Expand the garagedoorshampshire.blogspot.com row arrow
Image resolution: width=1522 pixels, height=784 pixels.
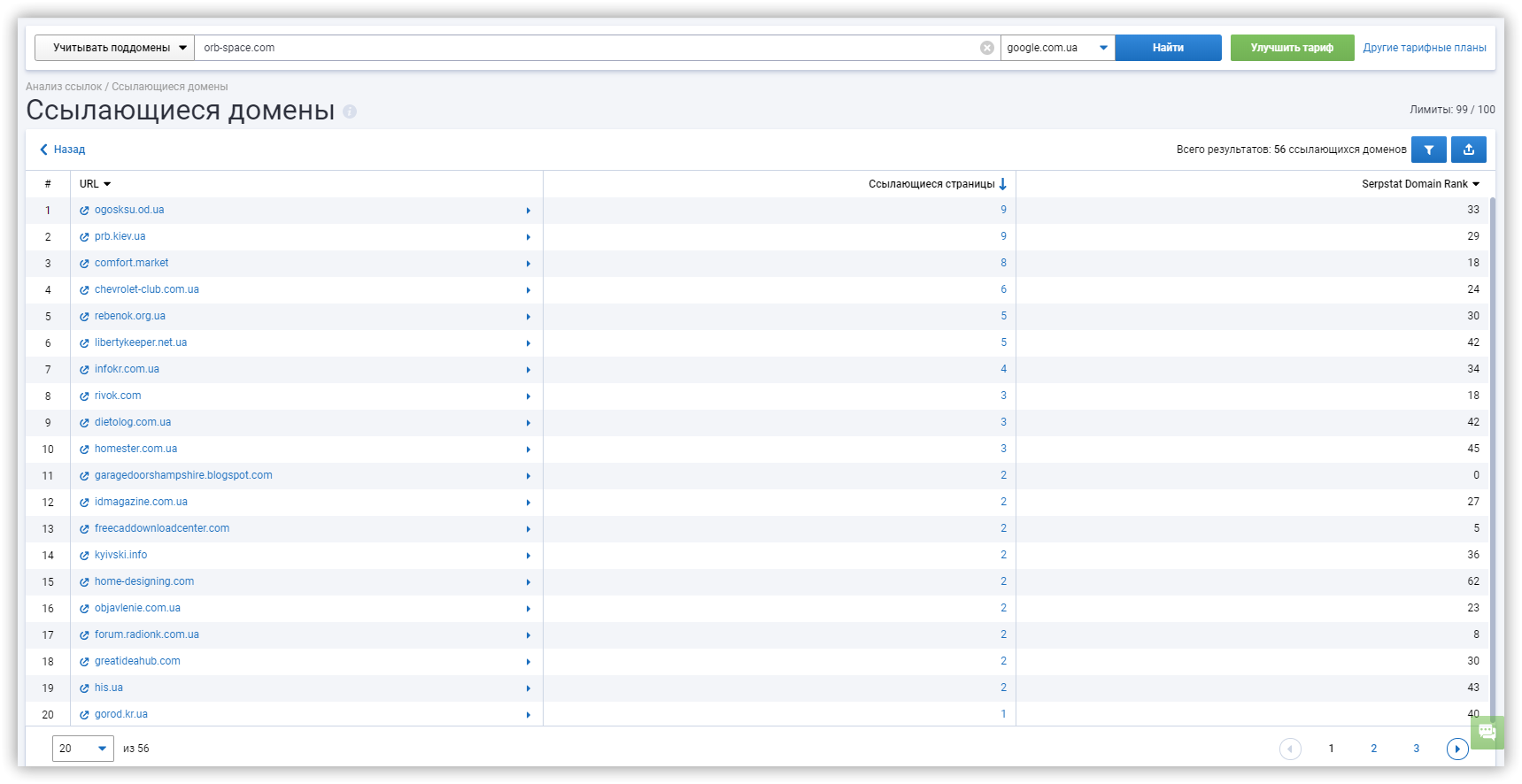coord(528,476)
